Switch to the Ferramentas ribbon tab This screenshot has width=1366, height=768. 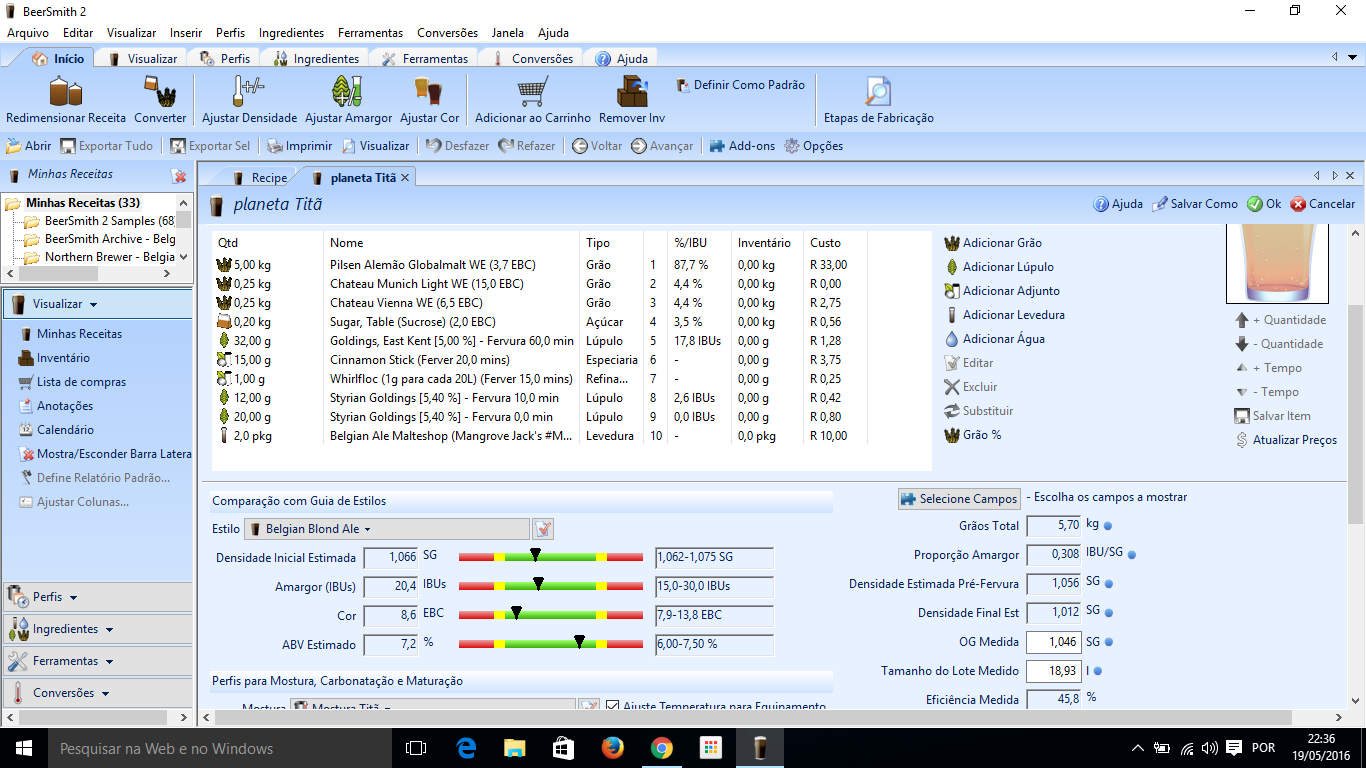[x=425, y=59]
